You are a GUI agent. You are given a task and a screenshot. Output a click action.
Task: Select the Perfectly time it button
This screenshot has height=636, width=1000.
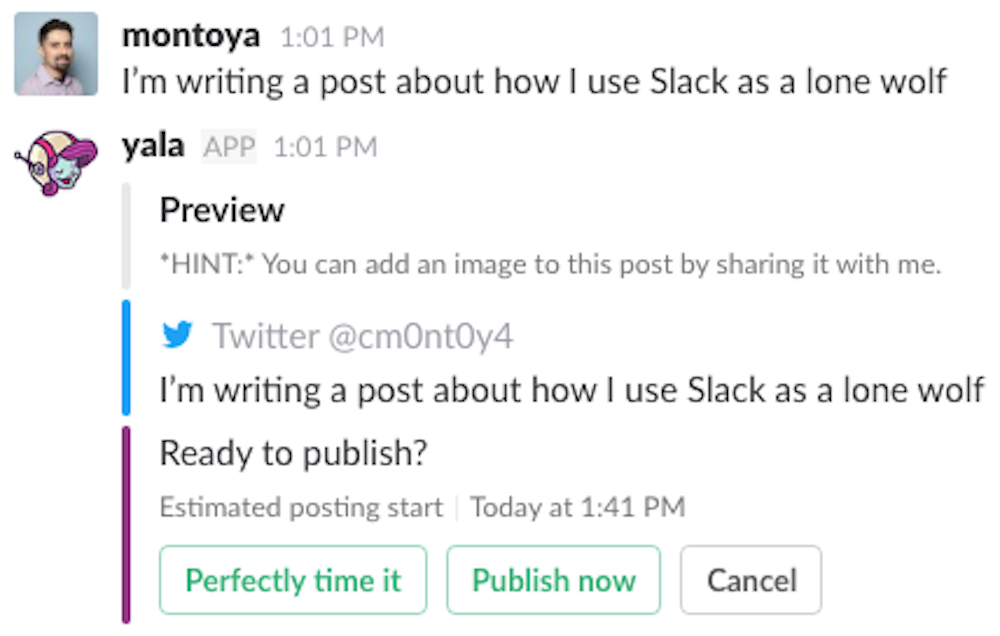click(293, 580)
